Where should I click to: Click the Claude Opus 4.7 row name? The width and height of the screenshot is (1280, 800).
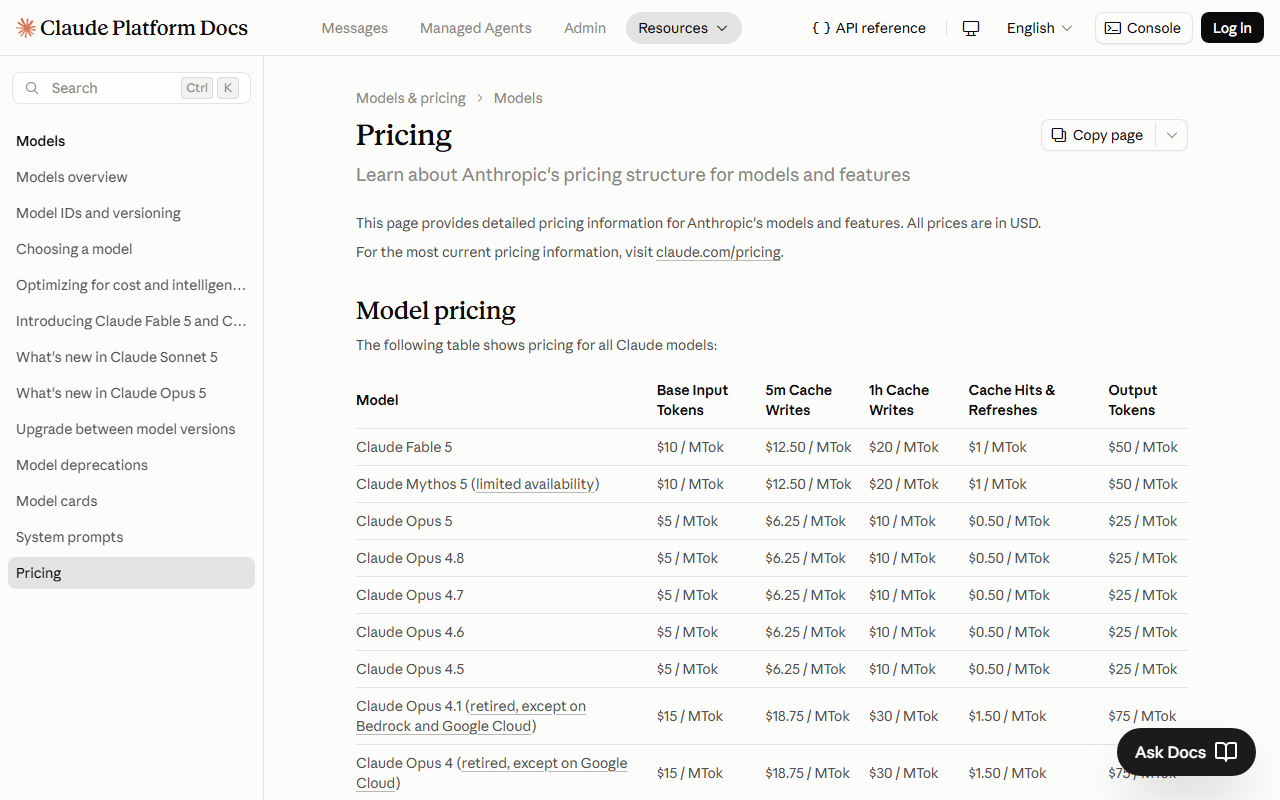[410, 595]
